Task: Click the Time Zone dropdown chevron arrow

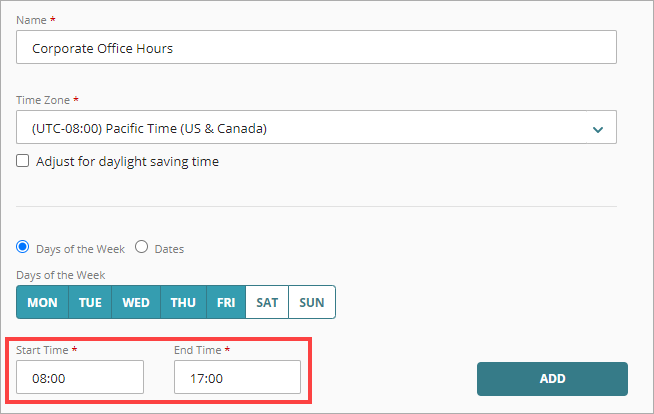Action: pos(598,129)
